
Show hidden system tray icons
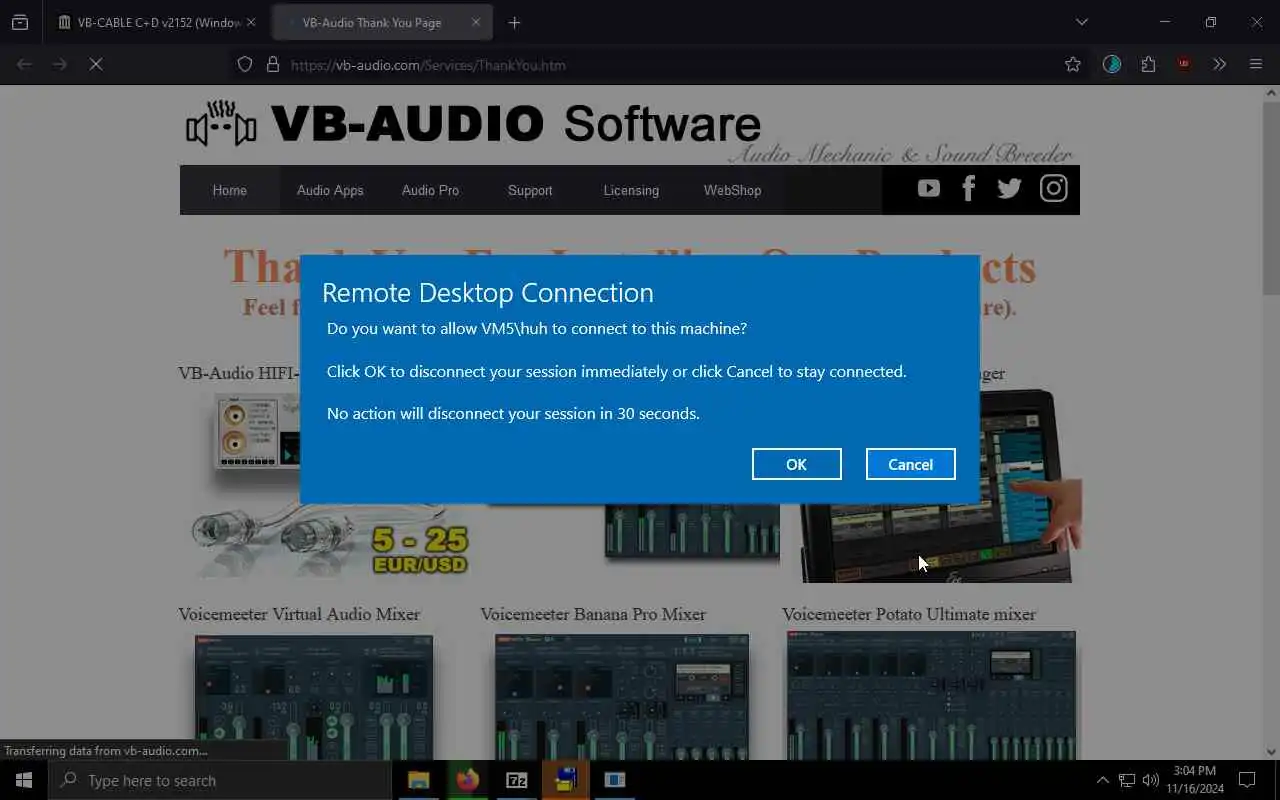pos(1103,780)
